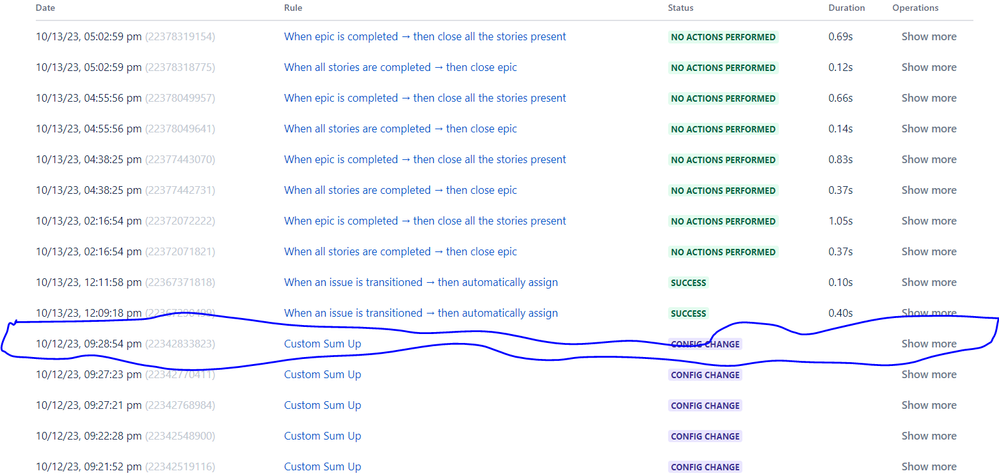Click the Status column header
The height and width of the screenshot is (476, 999).
680,8
